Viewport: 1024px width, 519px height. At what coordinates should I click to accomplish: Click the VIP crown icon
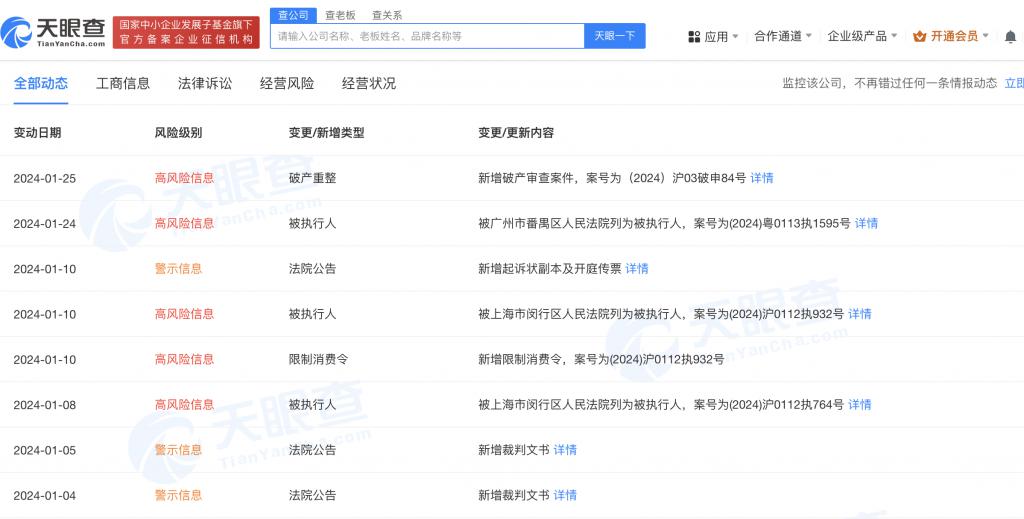[920, 36]
